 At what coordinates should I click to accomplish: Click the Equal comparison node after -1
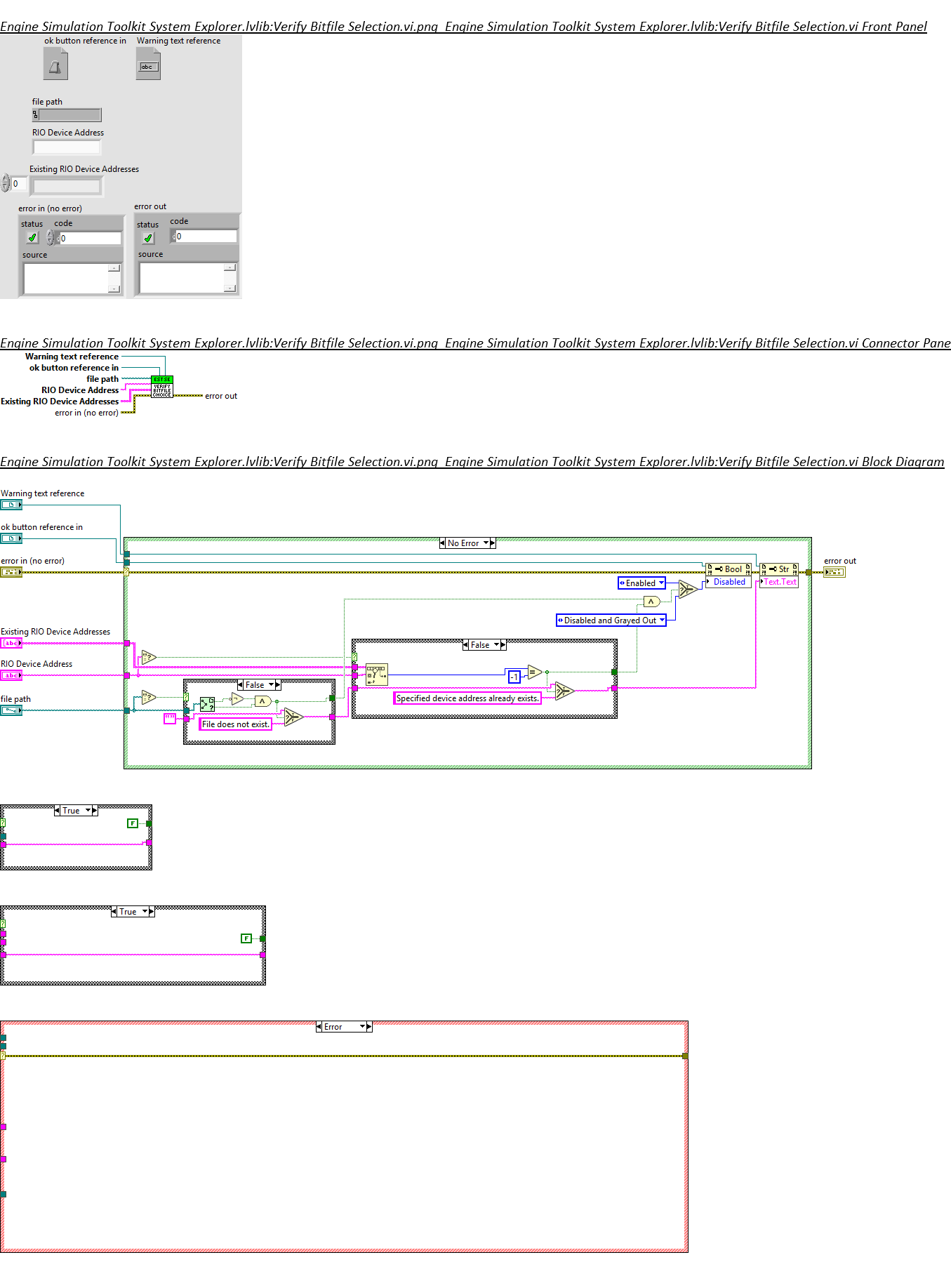535,672
